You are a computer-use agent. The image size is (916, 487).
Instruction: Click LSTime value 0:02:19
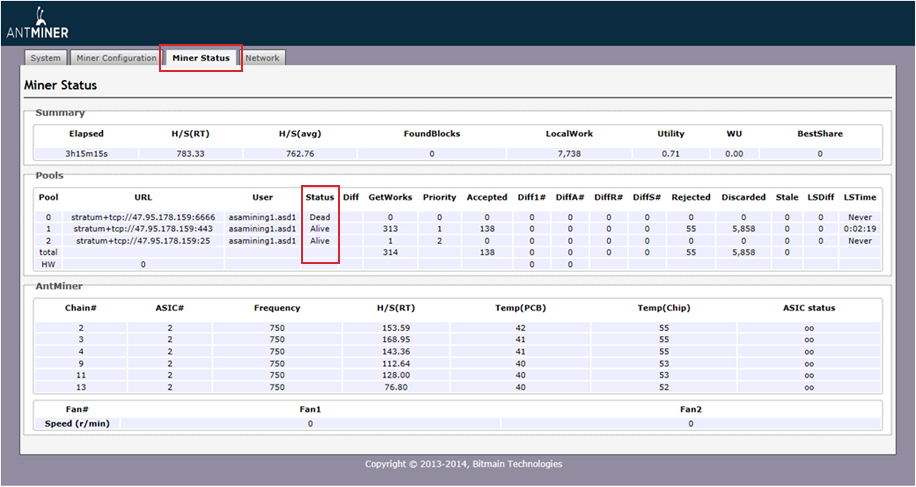860,229
